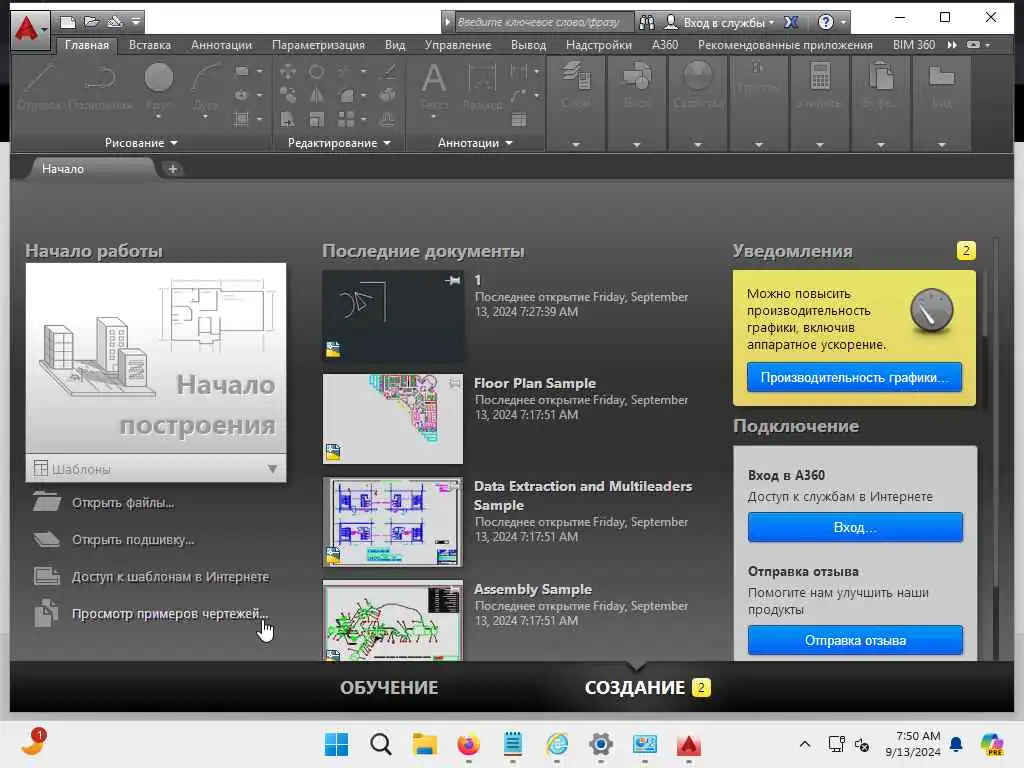Image resolution: width=1024 pixels, height=768 pixels.
Task: Expand the Layers panel bottom arrow
Action: pyautogui.click(x=575, y=144)
